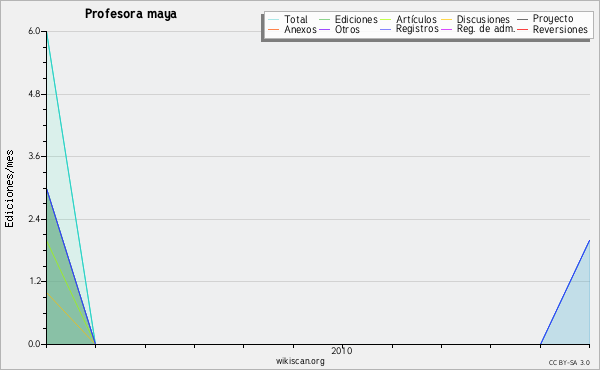Select the 'Total' legend entry

coord(296,19)
